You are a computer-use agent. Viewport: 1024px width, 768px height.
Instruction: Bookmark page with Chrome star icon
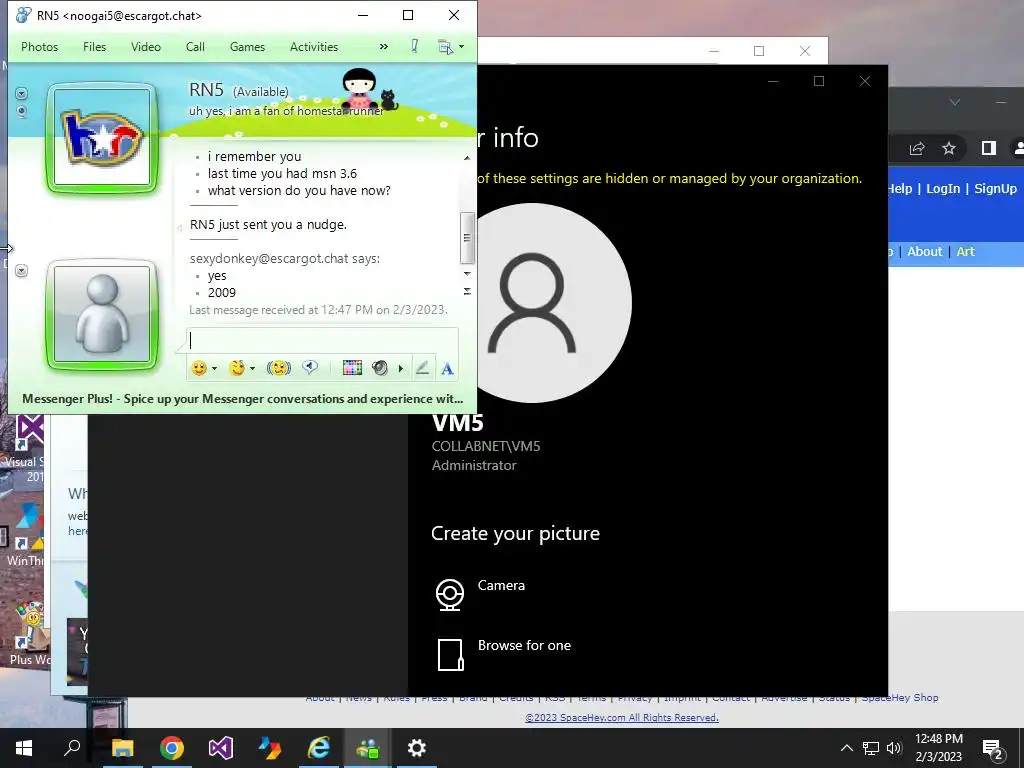pos(949,148)
